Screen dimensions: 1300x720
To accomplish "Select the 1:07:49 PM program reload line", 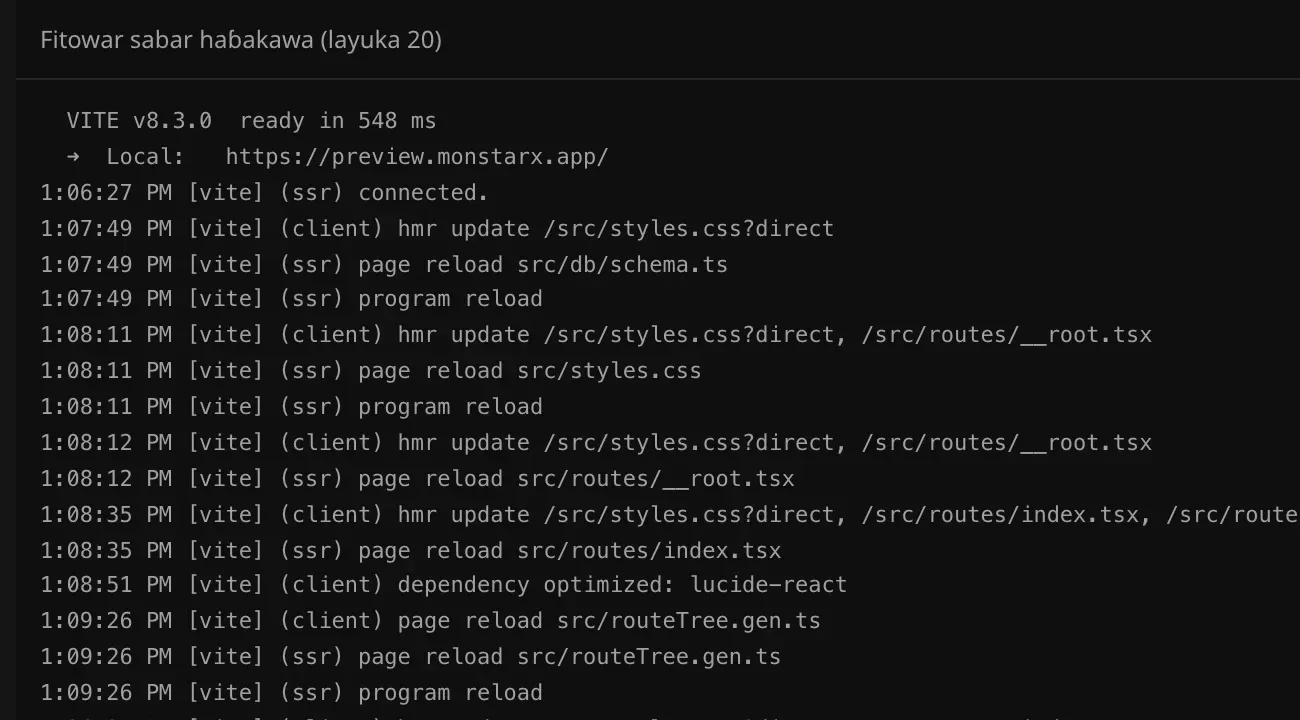I will click(x=292, y=299).
